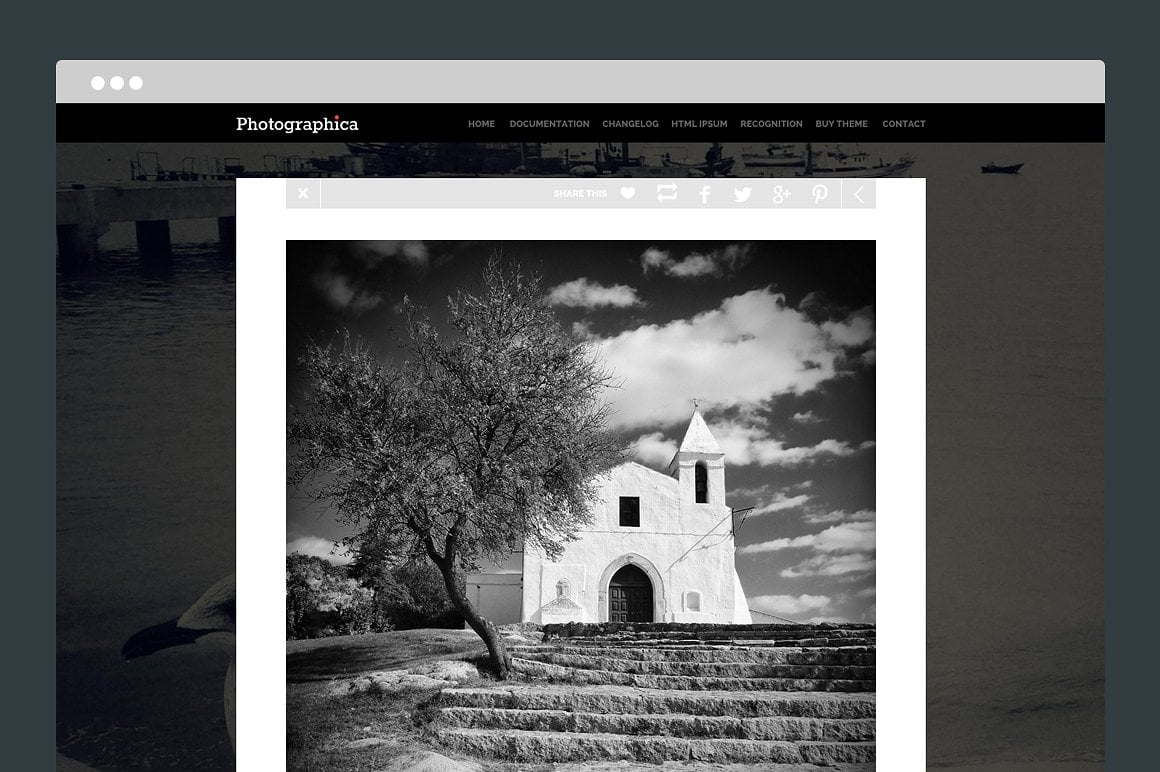Share the photo on Twitter
This screenshot has height=772, width=1160.
(x=743, y=194)
